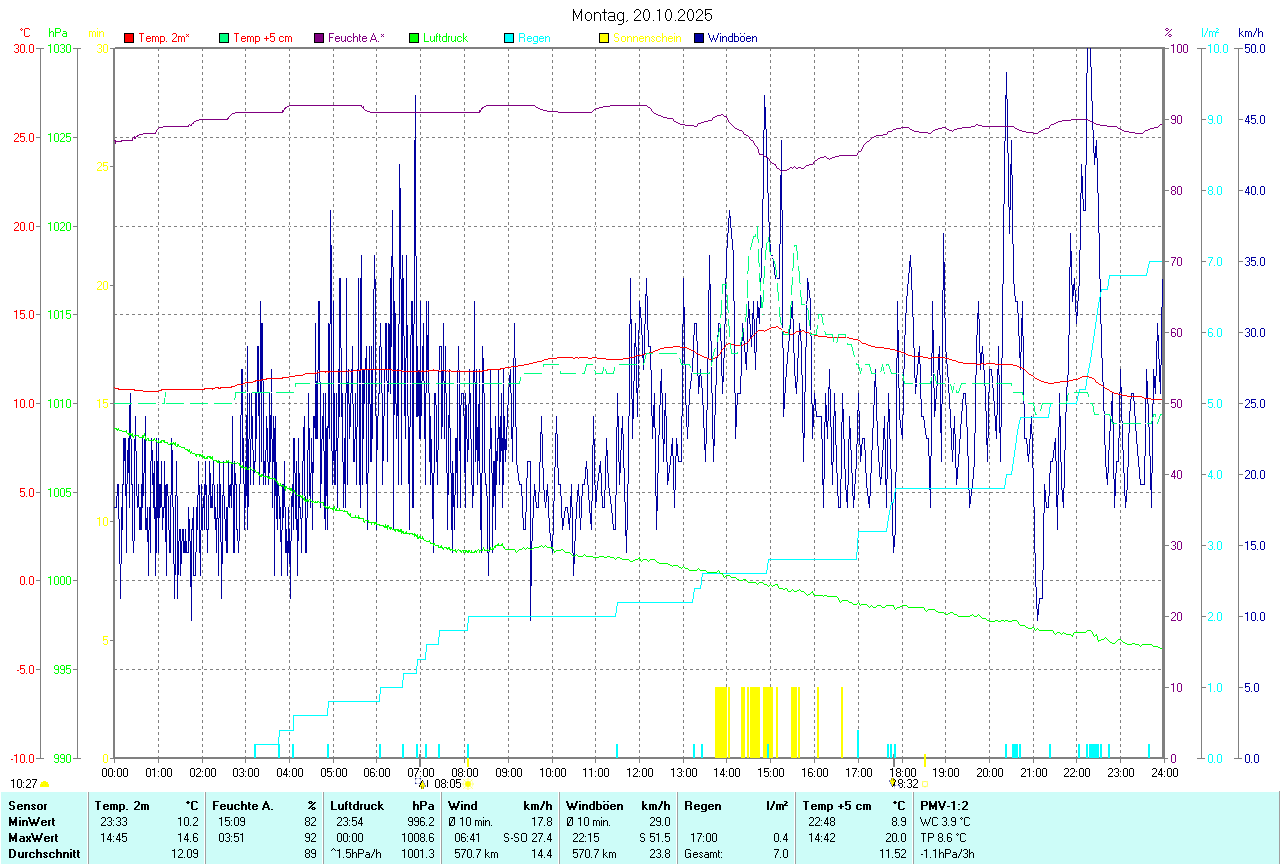Click the 18:00 time label on axis

click(903, 772)
